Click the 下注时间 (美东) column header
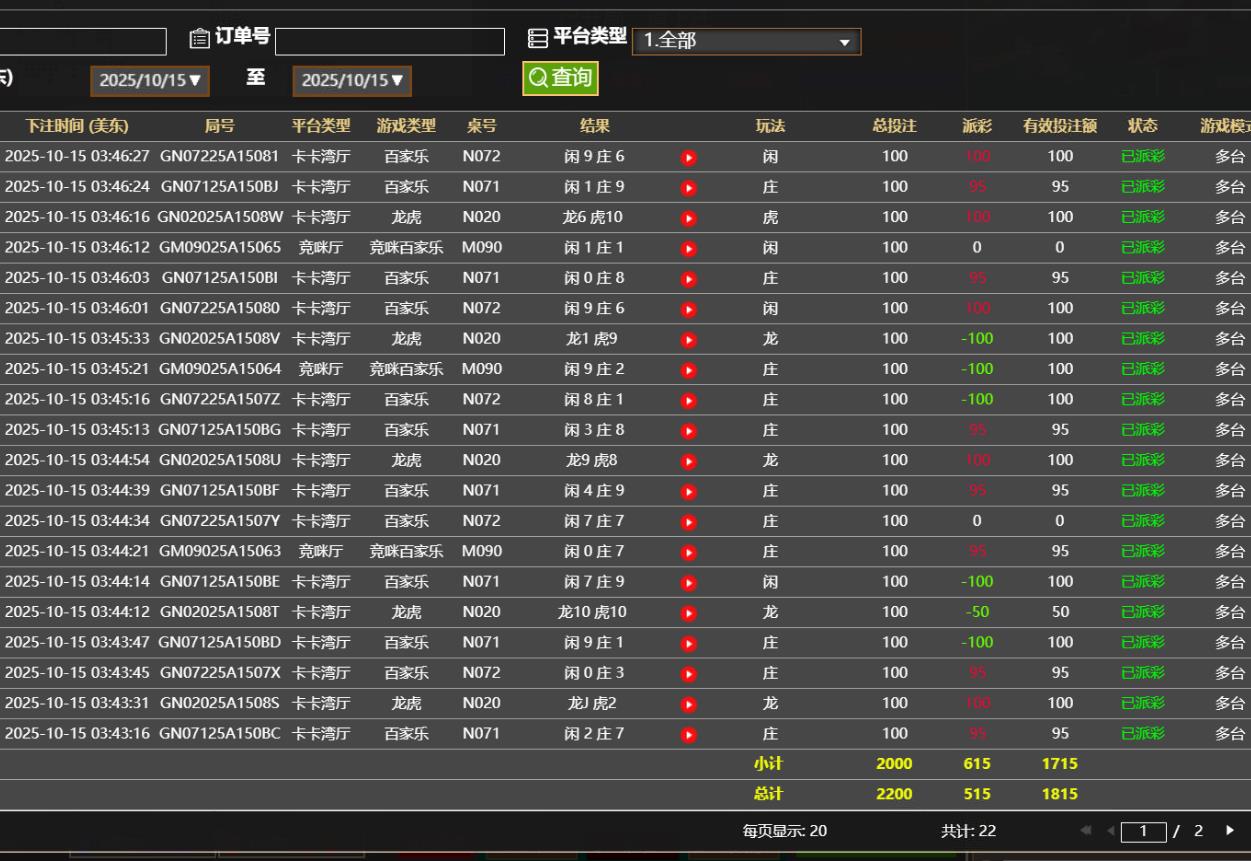 (77, 126)
